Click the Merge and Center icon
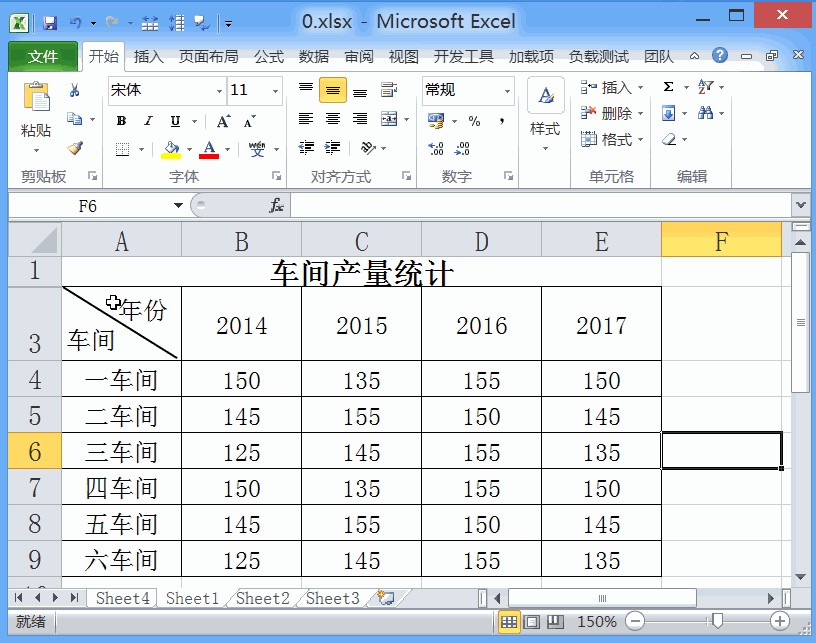 tap(390, 120)
